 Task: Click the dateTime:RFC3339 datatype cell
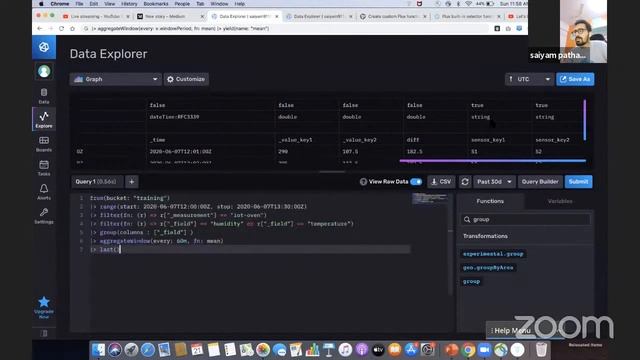tap(174, 117)
